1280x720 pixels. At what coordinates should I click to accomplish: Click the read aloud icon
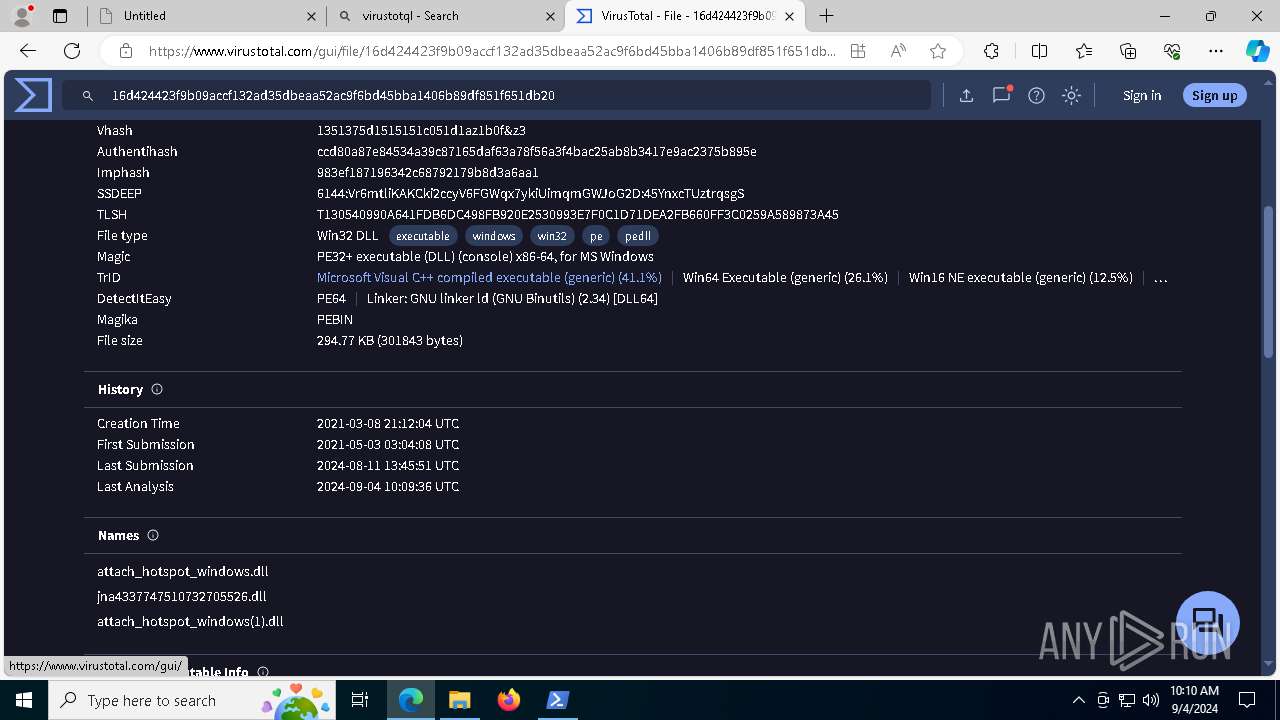coord(898,51)
